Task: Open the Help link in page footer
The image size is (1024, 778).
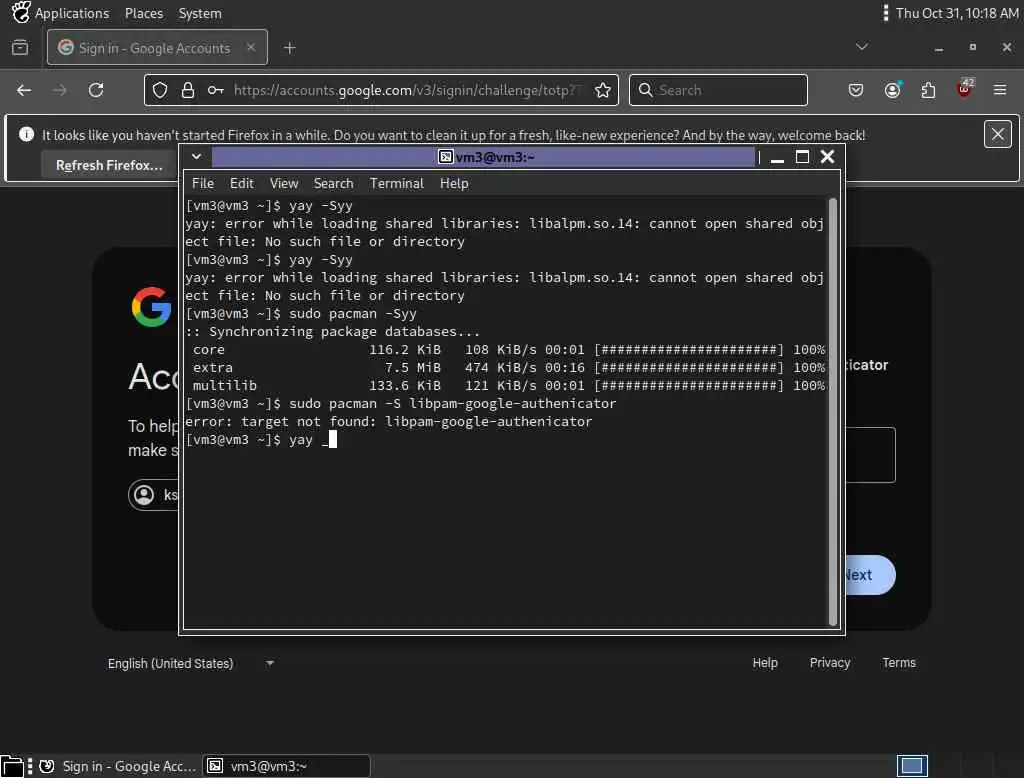Action: coord(765,662)
